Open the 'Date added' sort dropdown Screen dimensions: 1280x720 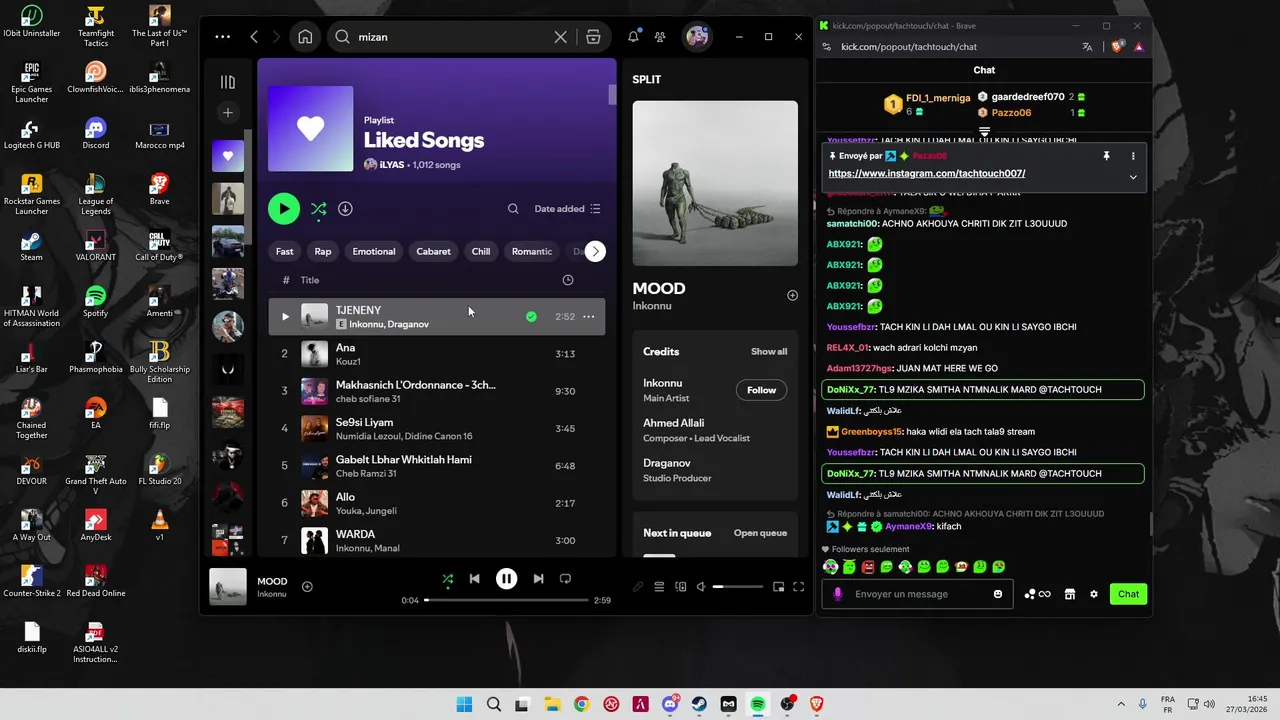567,209
